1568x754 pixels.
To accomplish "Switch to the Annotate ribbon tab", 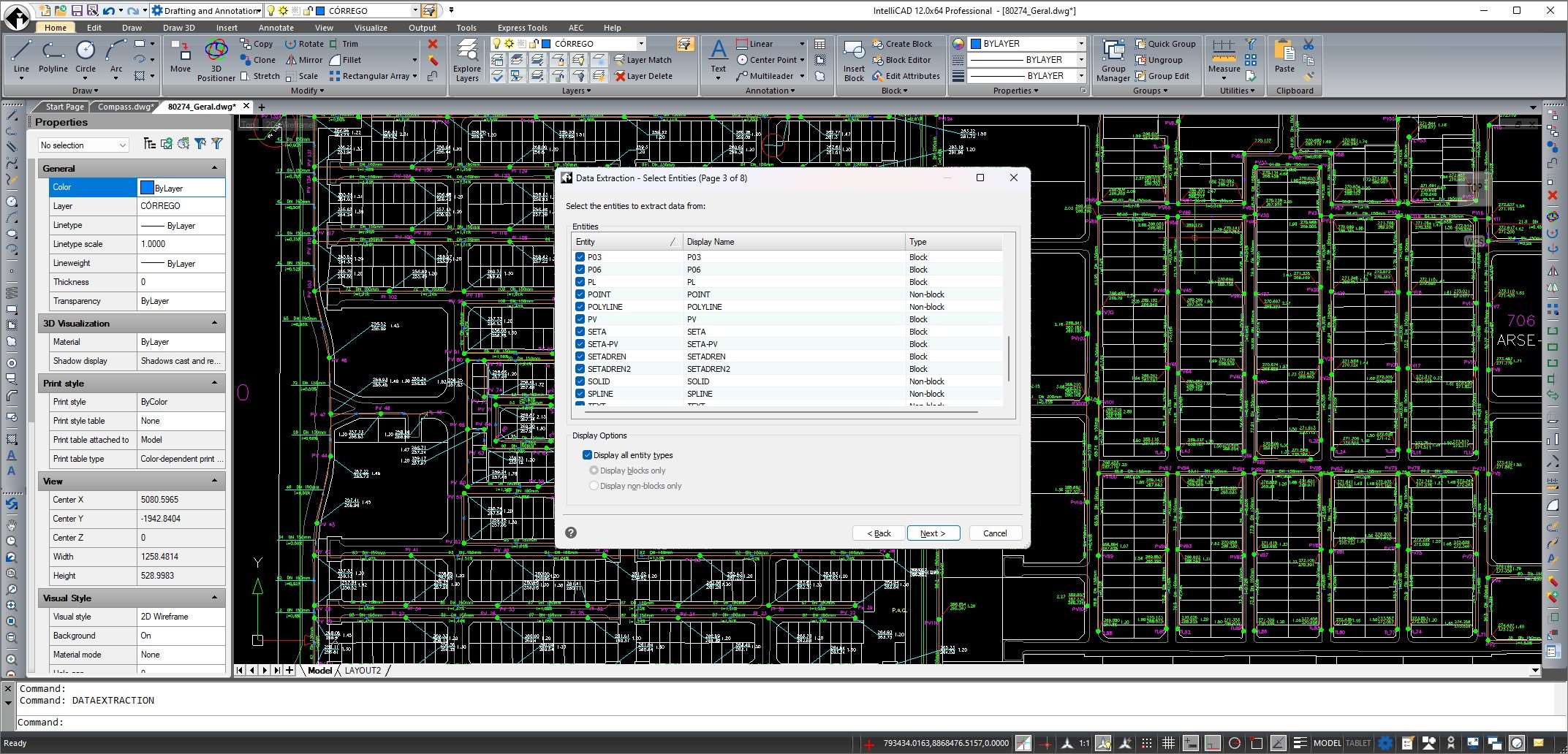I will click(276, 27).
